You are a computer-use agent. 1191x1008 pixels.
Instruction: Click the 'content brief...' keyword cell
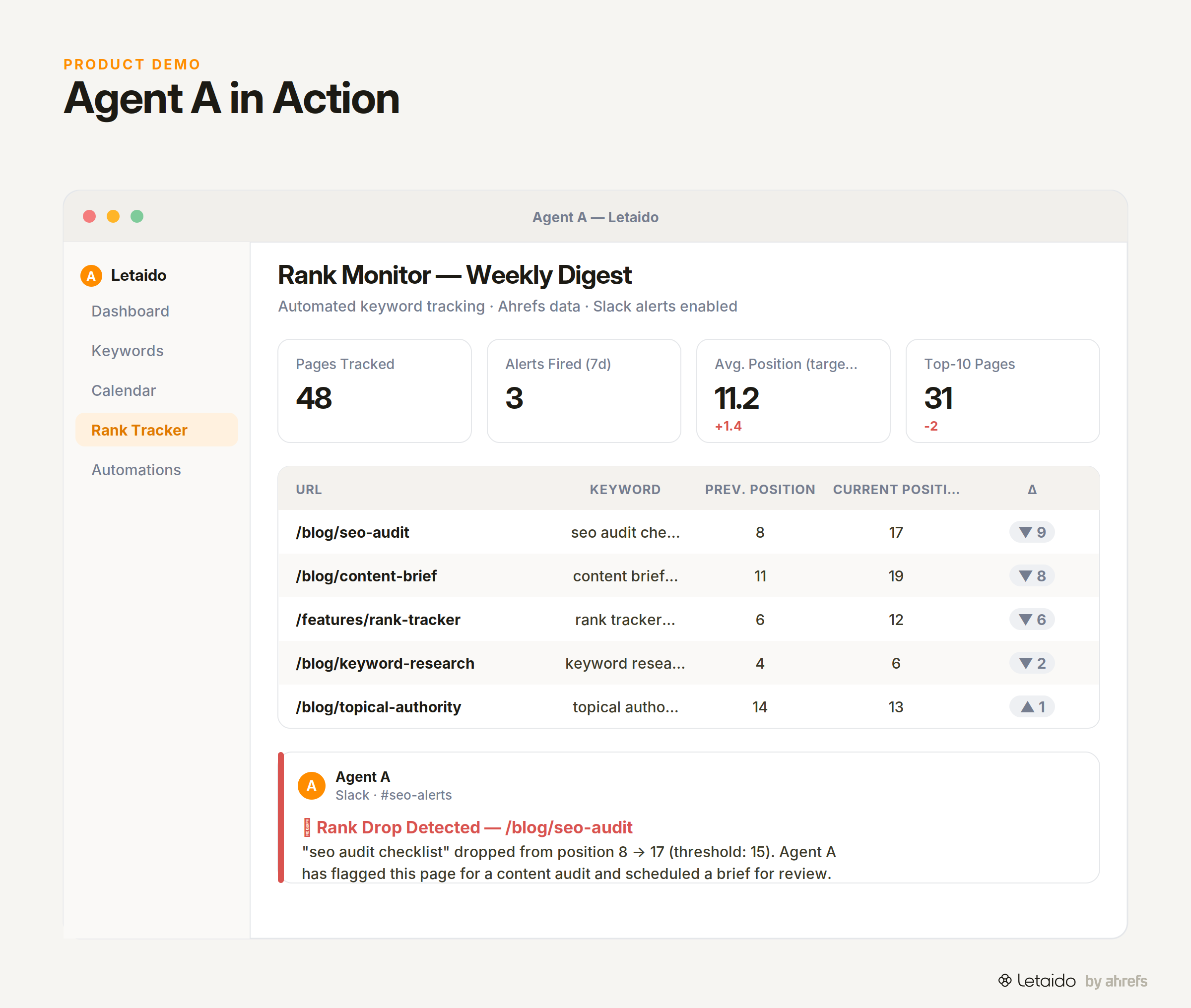point(625,576)
